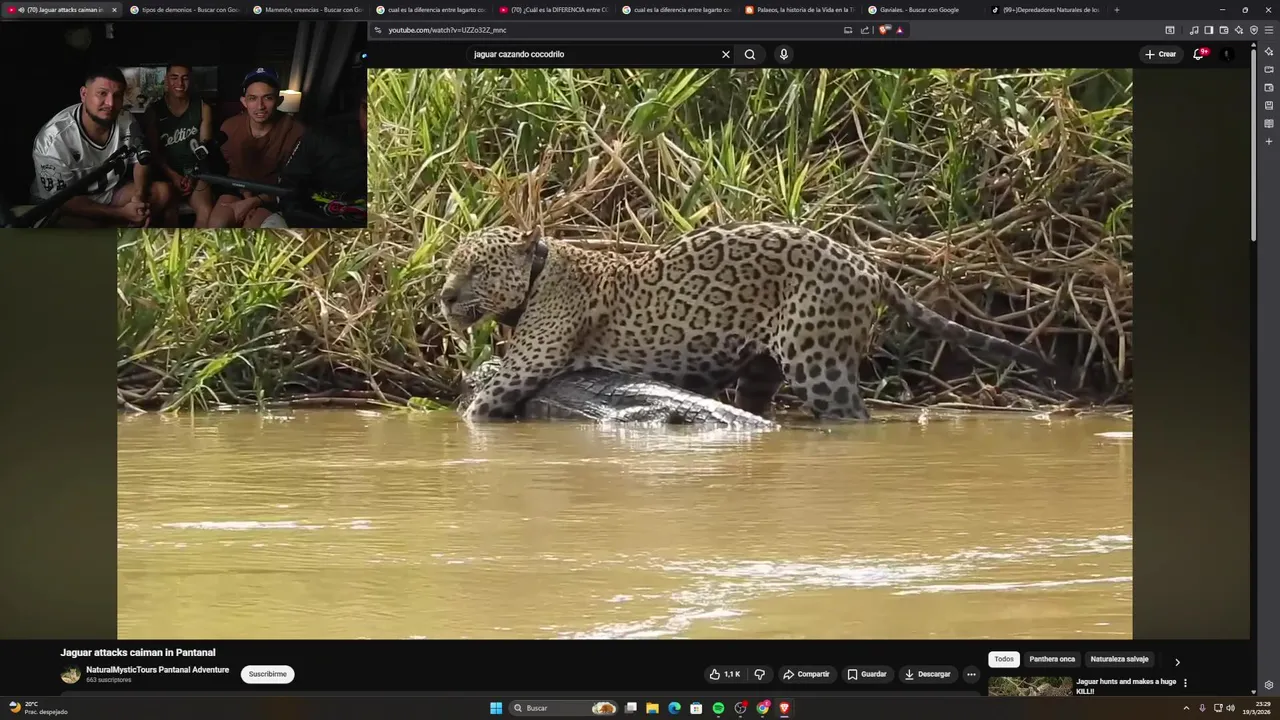Click the cast media icon in the address bar
Viewport: 1280px width, 720px height.
tap(848, 30)
